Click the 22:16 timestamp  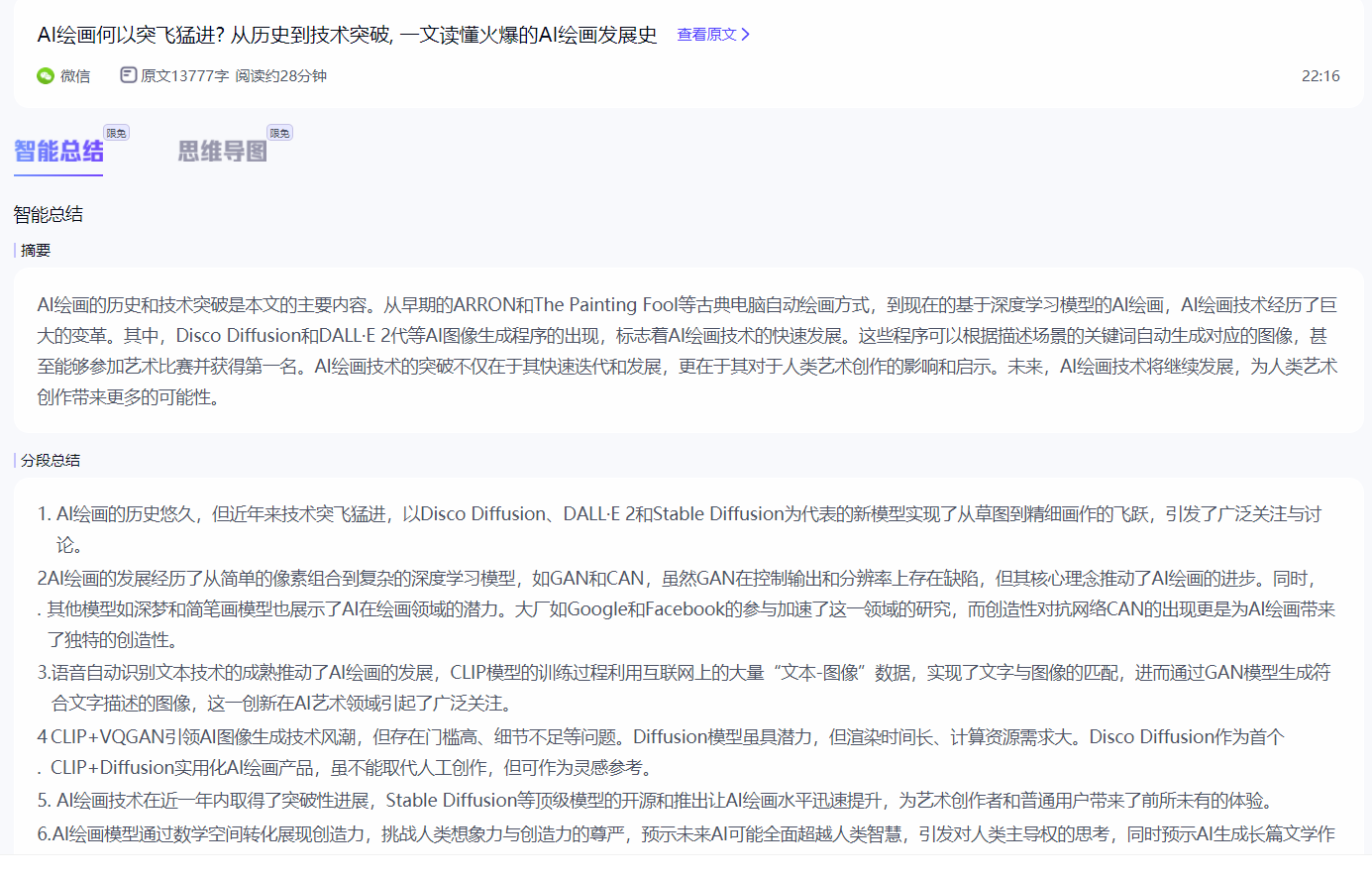(x=1319, y=76)
